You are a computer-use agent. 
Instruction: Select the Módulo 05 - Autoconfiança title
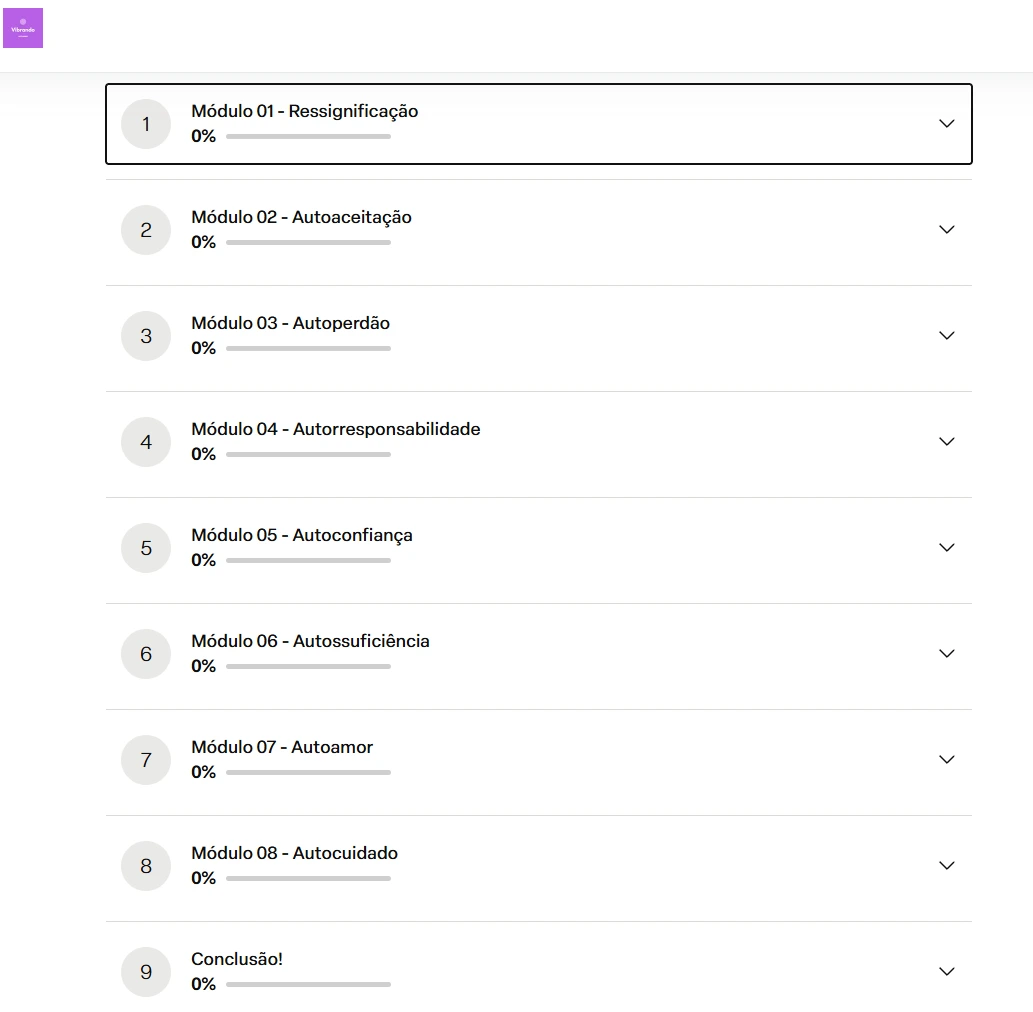point(302,536)
